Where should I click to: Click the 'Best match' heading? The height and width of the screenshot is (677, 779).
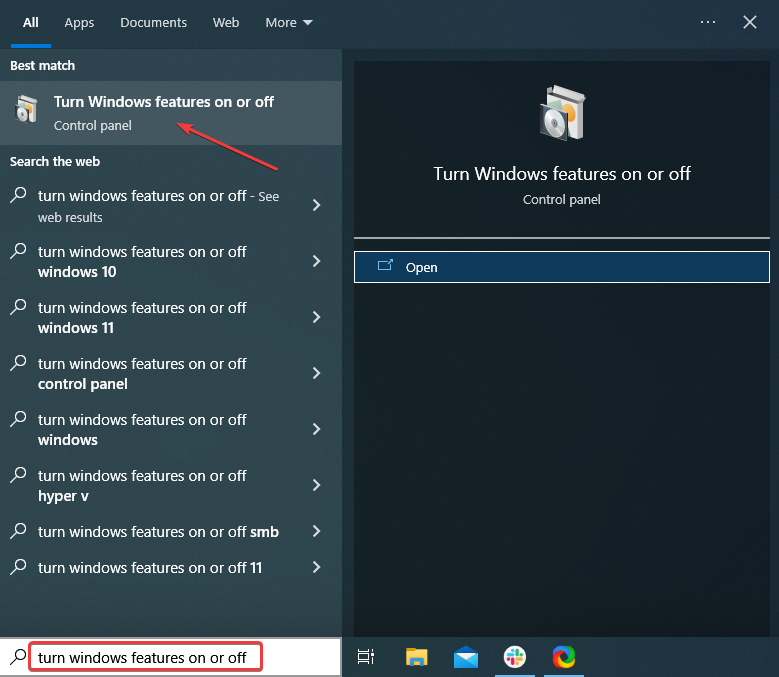(x=43, y=66)
